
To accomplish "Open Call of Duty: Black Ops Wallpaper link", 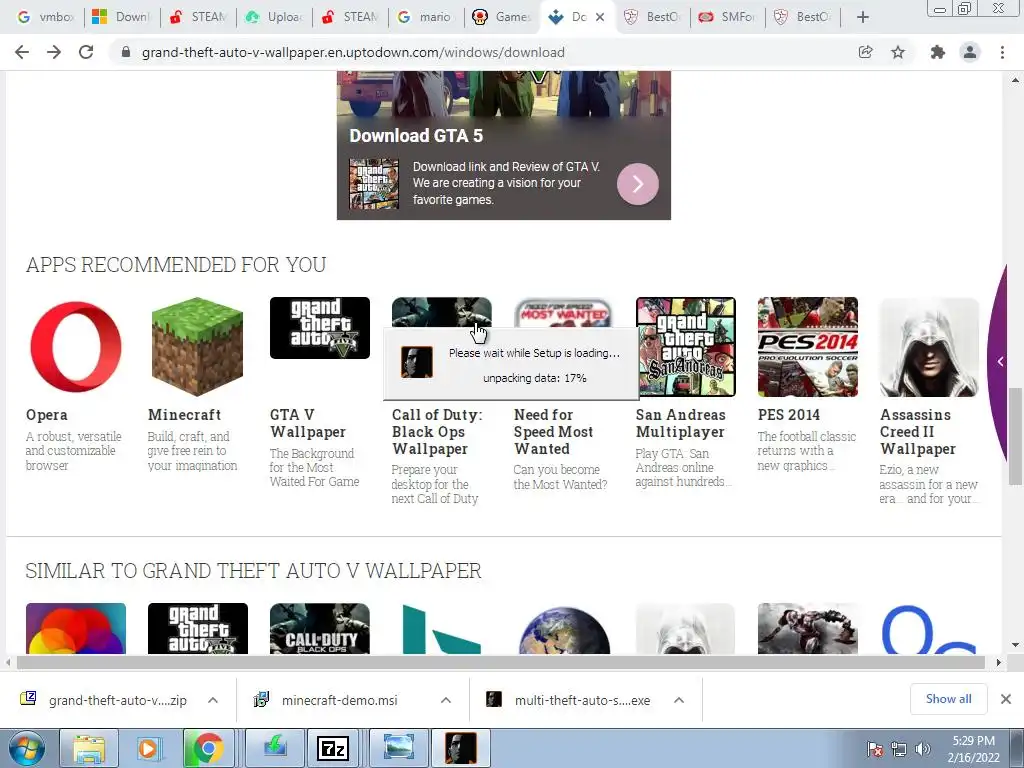I will (x=437, y=432).
